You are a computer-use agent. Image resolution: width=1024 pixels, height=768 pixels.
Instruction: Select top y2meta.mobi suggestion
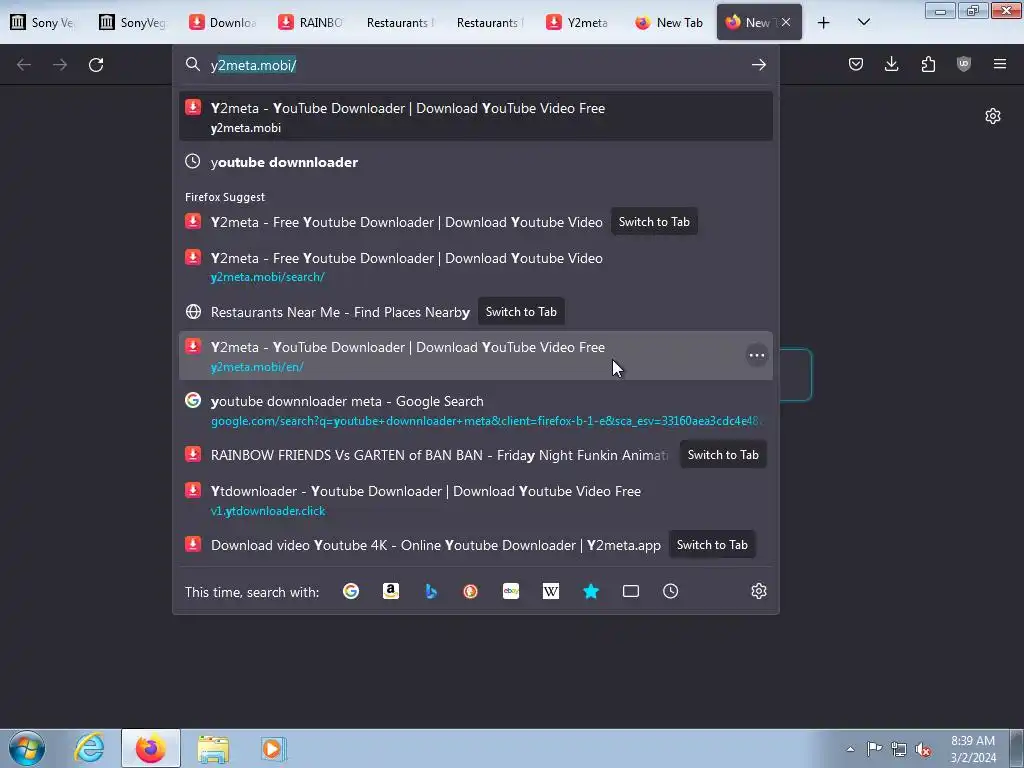click(x=475, y=117)
